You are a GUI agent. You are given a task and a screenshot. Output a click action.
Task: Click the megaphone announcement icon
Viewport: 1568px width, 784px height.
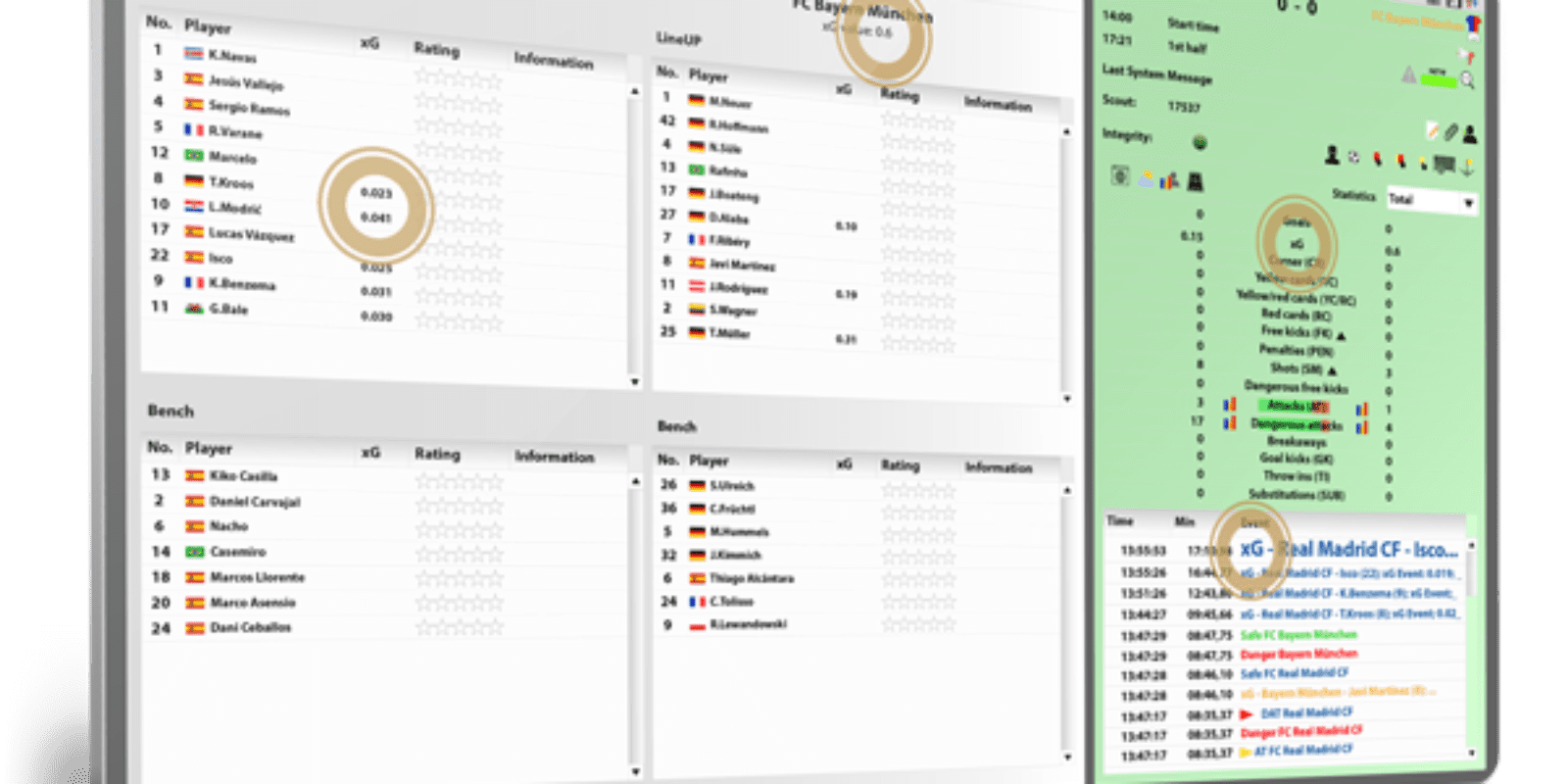click(x=1466, y=57)
